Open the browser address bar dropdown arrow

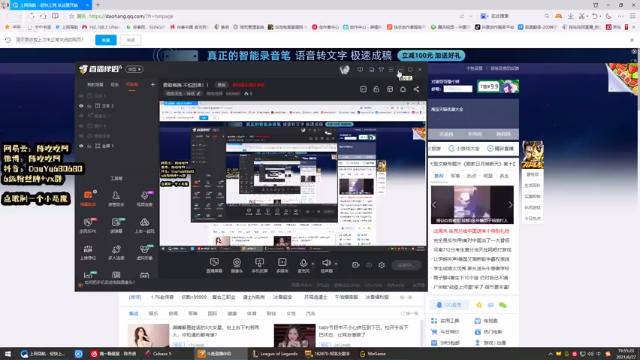[x=471, y=16]
